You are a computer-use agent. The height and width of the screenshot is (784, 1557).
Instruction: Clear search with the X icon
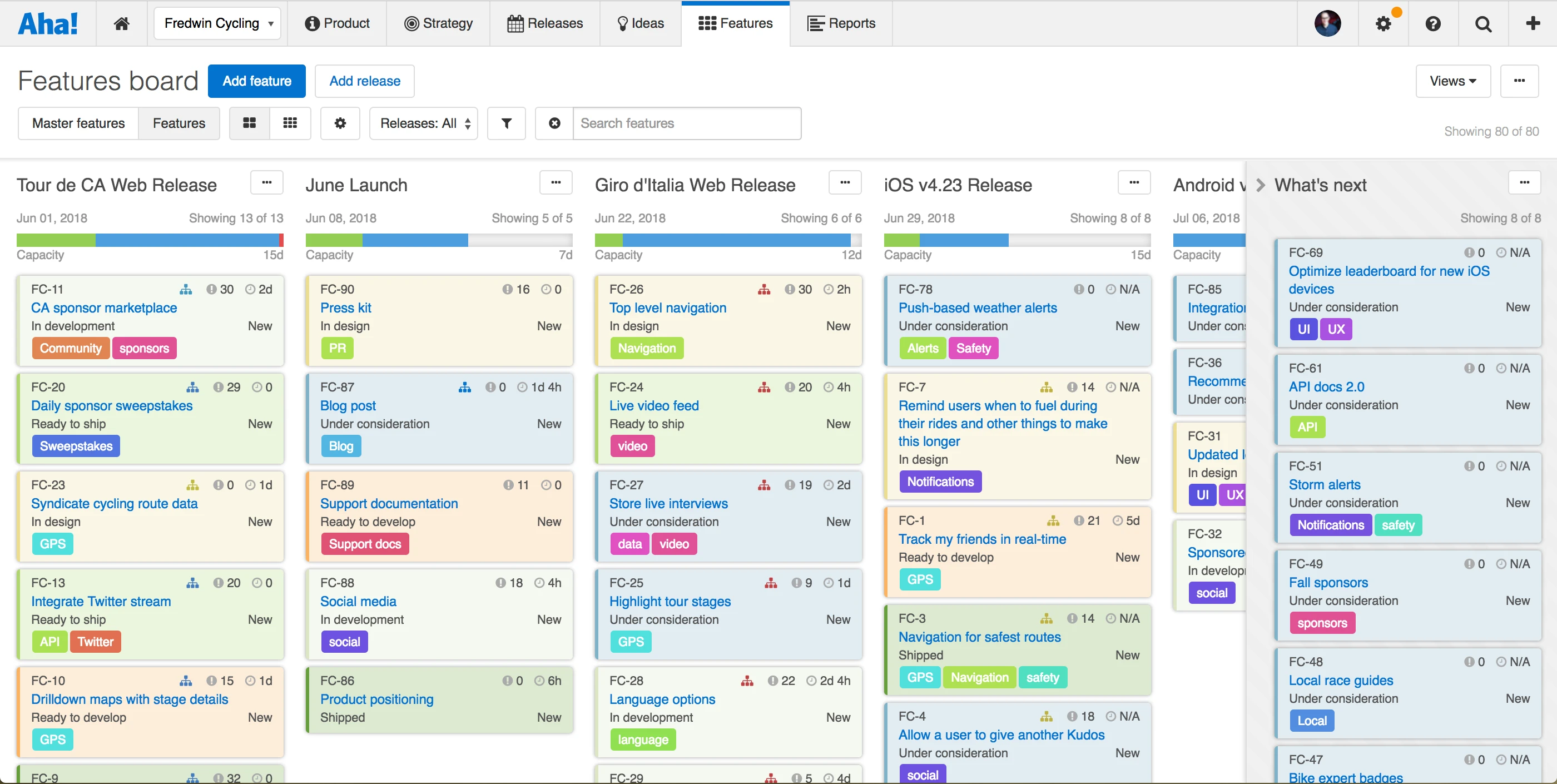[554, 123]
